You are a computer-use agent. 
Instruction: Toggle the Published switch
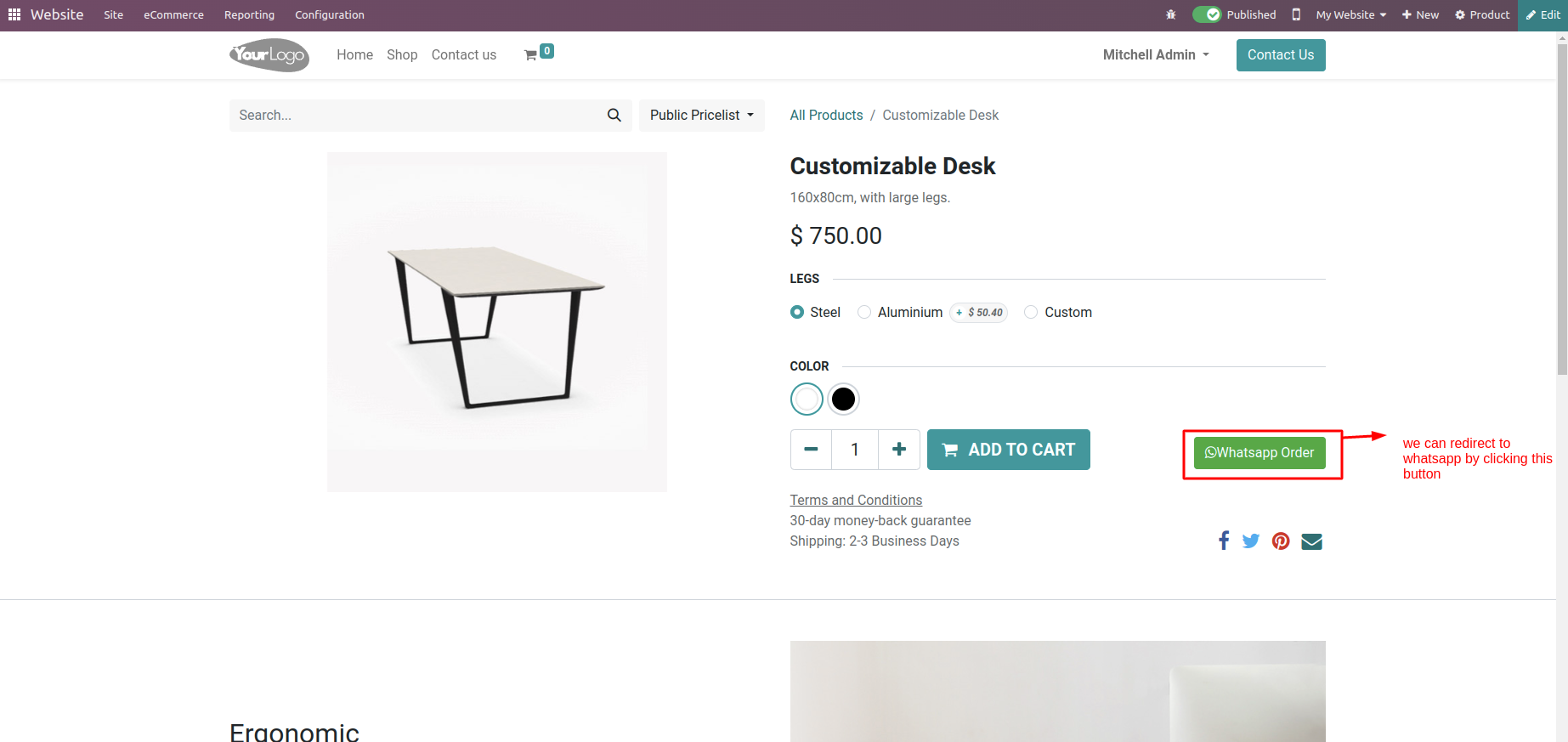[x=1207, y=14]
